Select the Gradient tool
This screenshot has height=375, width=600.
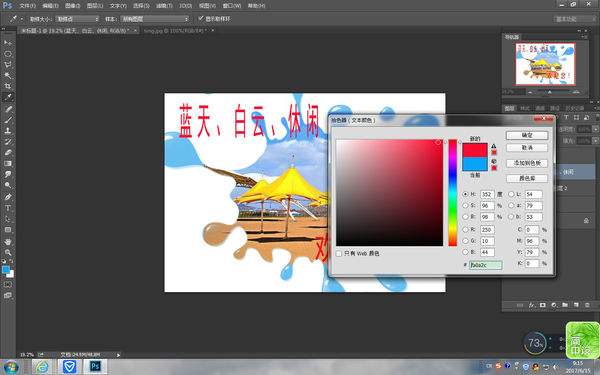8,163
